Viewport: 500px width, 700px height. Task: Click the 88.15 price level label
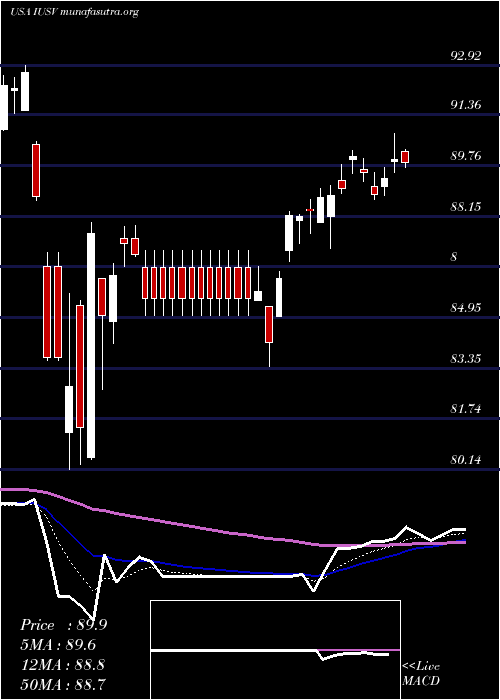pyautogui.click(x=466, y=207)
